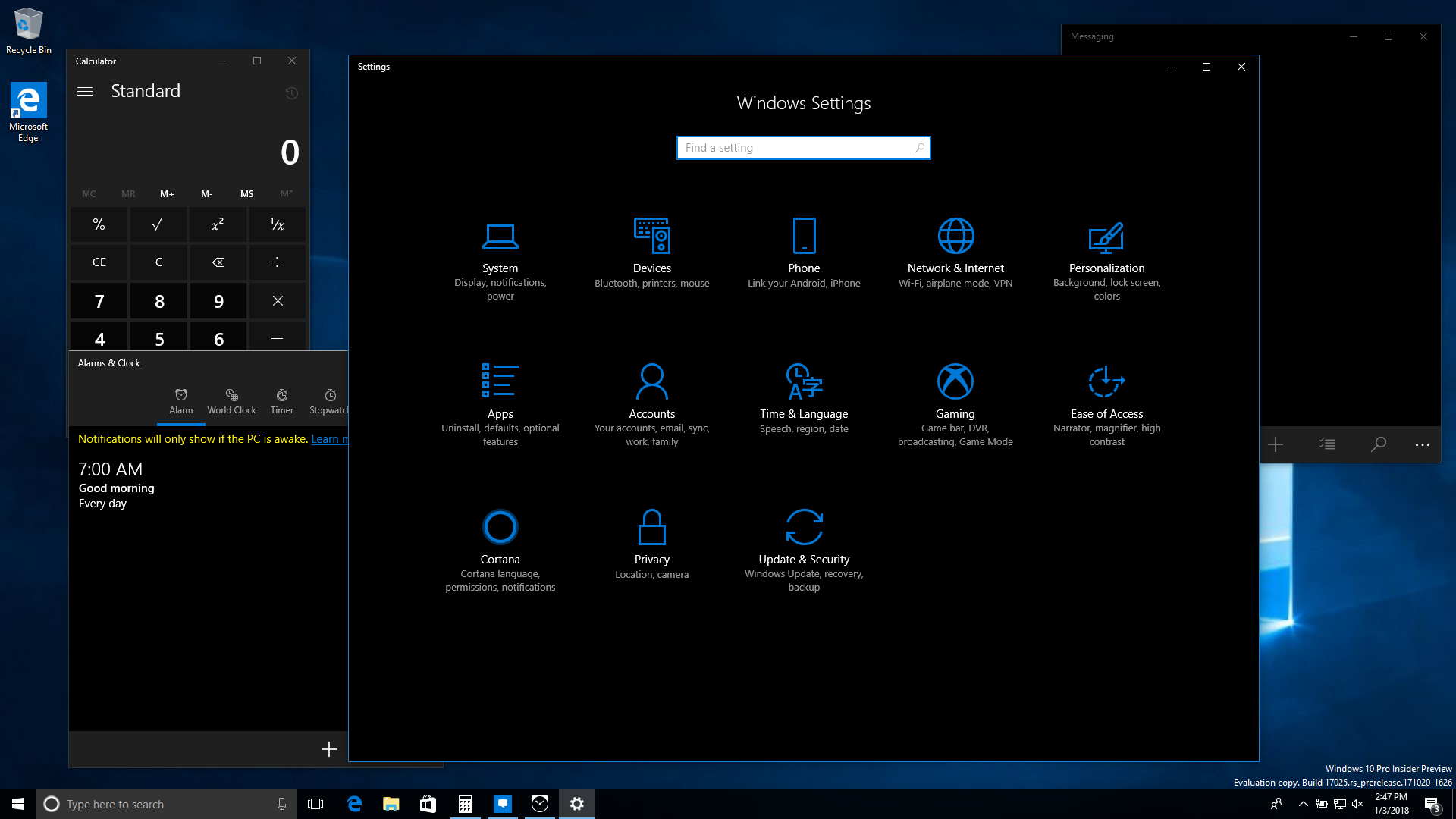Open Update & Security settings icon

804,527
